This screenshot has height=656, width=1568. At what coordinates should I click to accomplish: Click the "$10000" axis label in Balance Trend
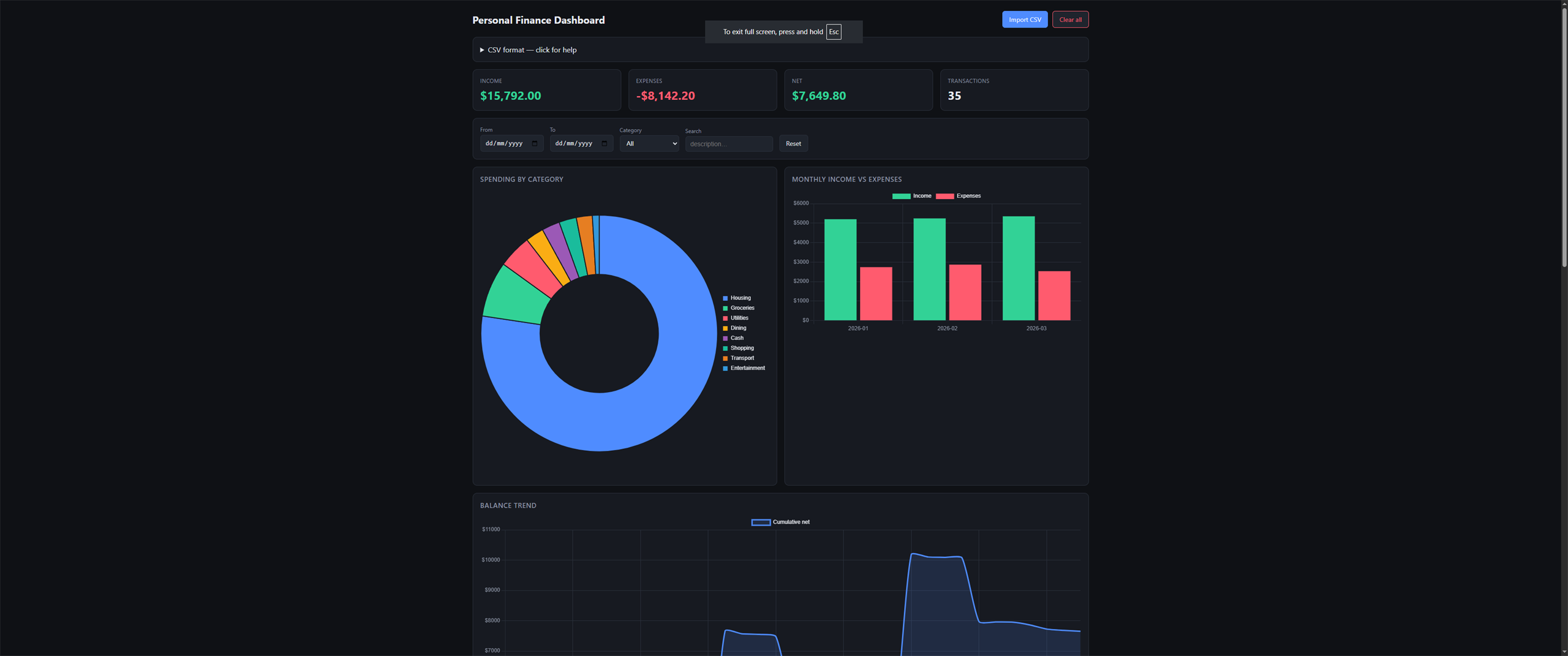[x=491, y=560]
